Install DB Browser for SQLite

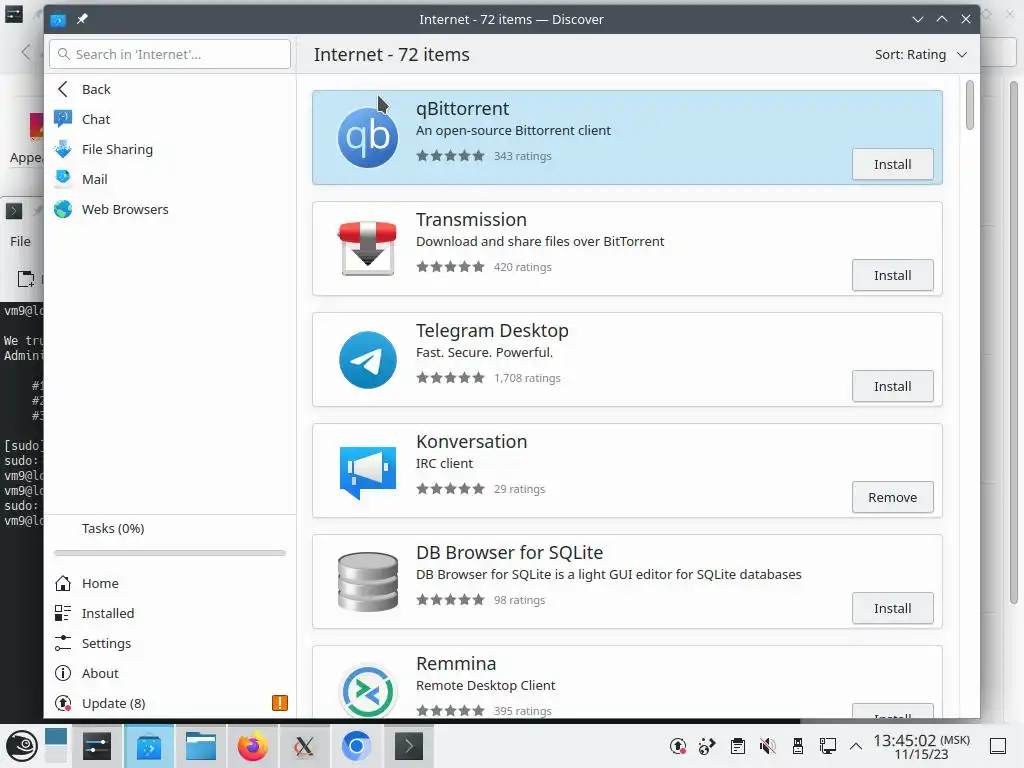click(892, 609)
